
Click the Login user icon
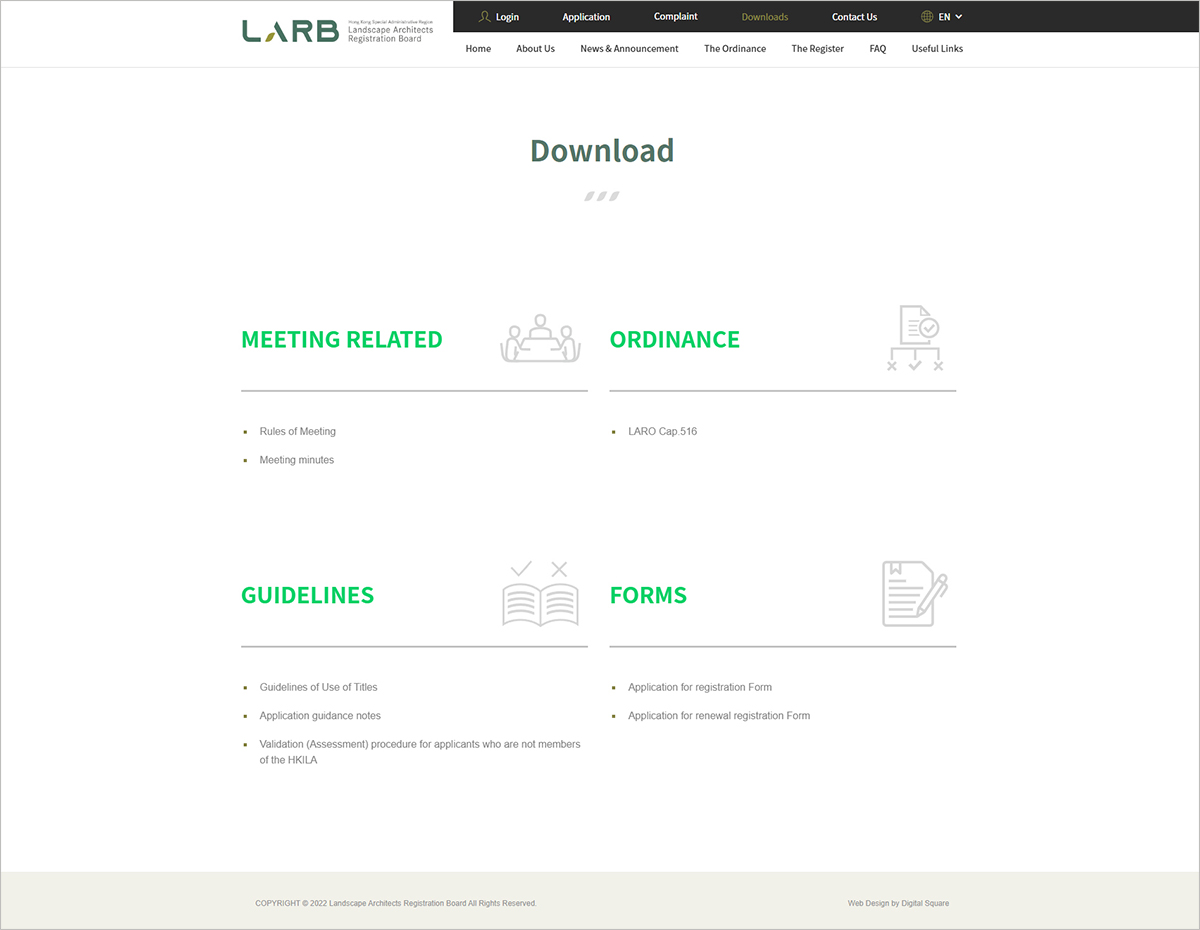(x=485, y=17)
